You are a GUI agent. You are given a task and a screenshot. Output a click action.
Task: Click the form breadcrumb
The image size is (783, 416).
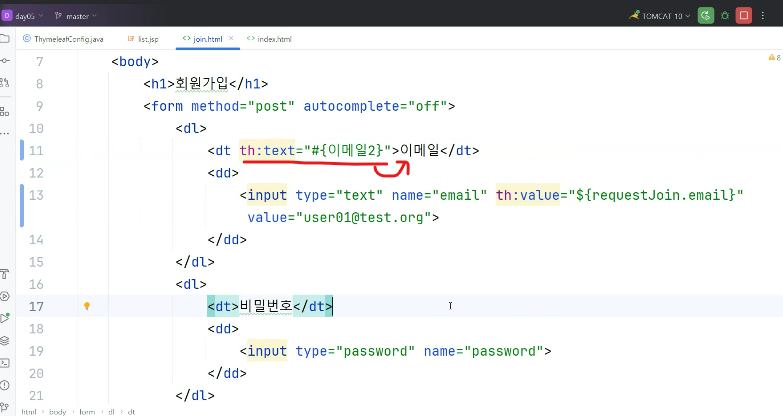click(x=87, y=412)
